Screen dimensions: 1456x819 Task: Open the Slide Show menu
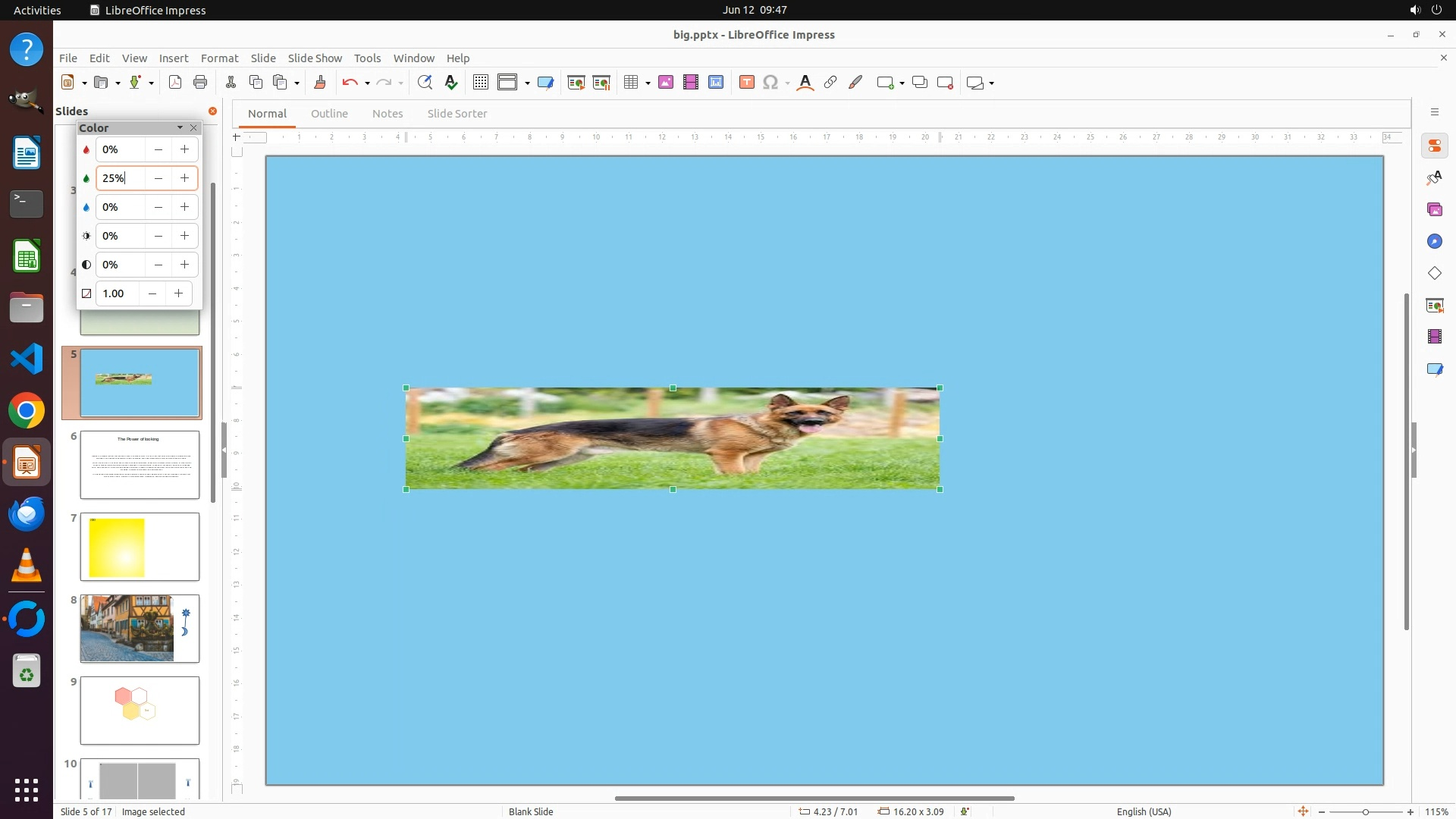click(x=315, y=58)
